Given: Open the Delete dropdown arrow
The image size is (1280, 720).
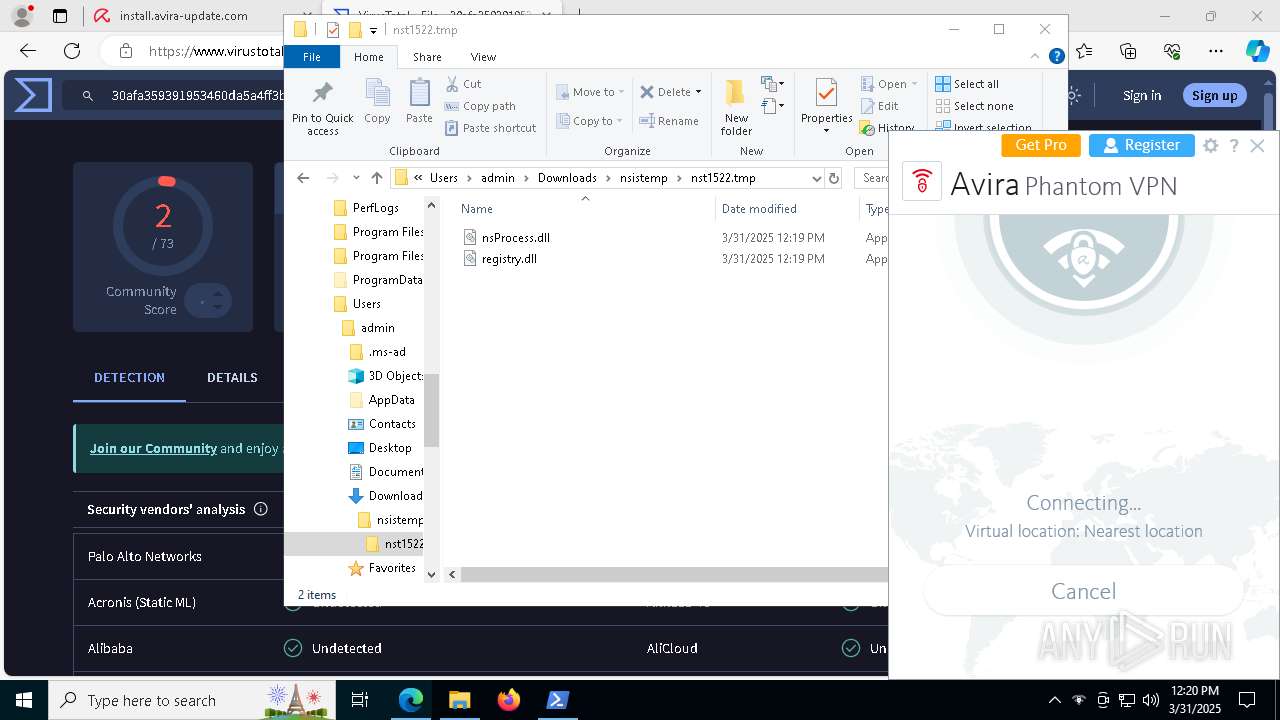Looking at the screenshot, I should (x=698, y=92).
